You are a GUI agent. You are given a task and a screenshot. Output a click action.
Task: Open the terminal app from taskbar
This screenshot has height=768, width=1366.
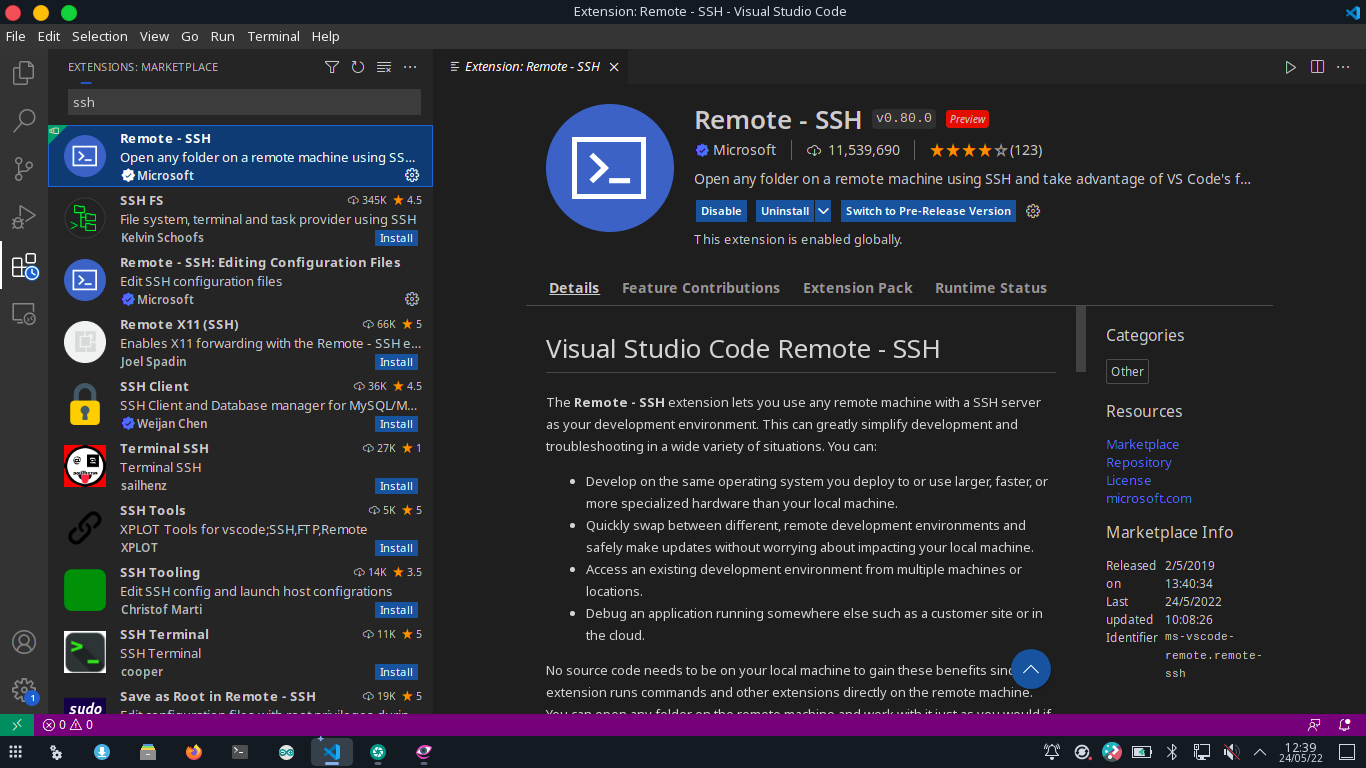pyautogui.click(x=240, y=752)
